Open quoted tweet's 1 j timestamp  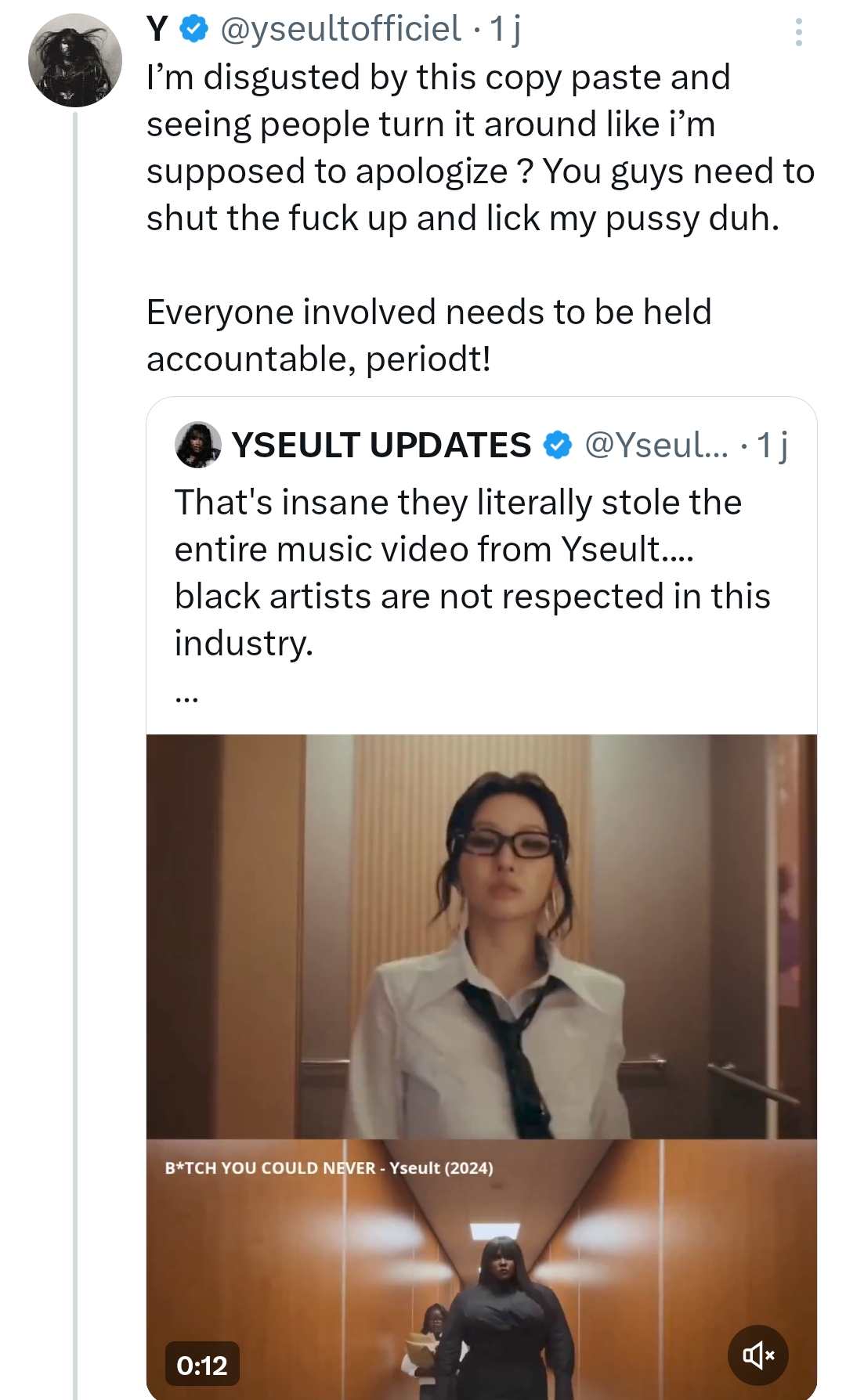click(772, 445)
